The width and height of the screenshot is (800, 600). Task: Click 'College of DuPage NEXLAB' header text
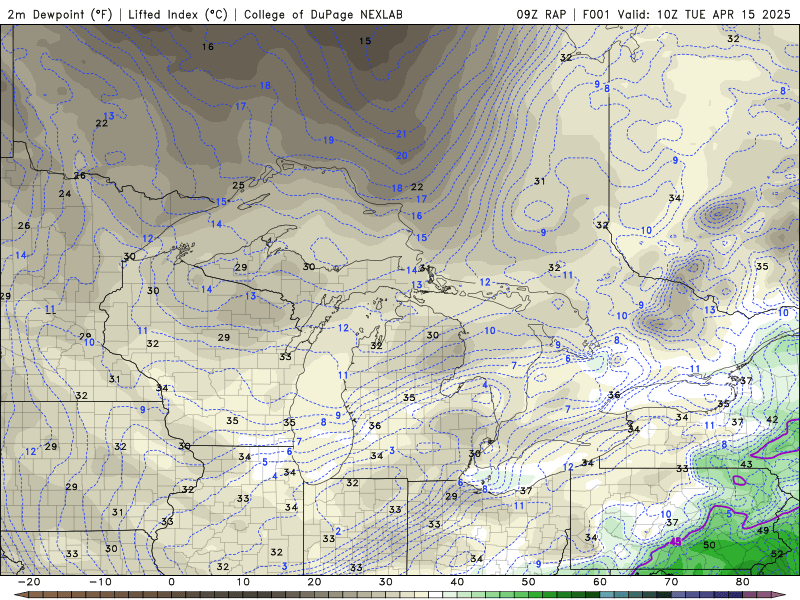(x=323, y=14)
